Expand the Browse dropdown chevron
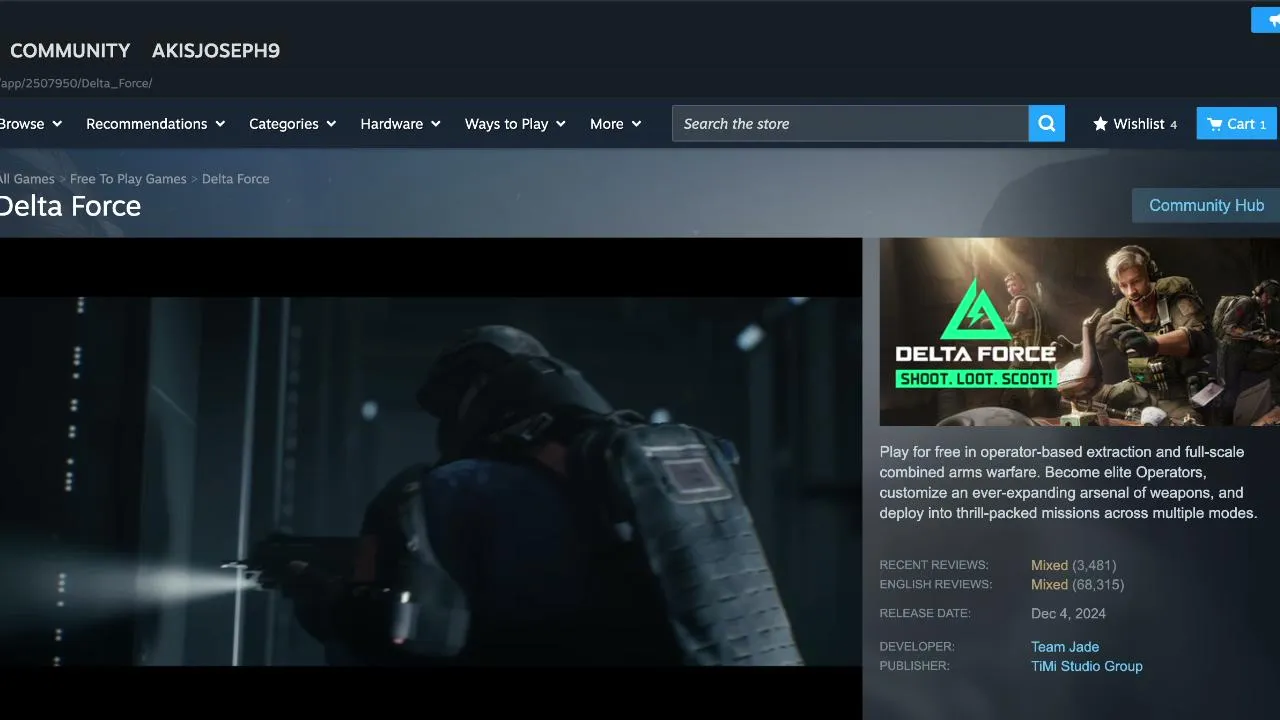This screenshot has width=1280, height=720. pos(57,124)
